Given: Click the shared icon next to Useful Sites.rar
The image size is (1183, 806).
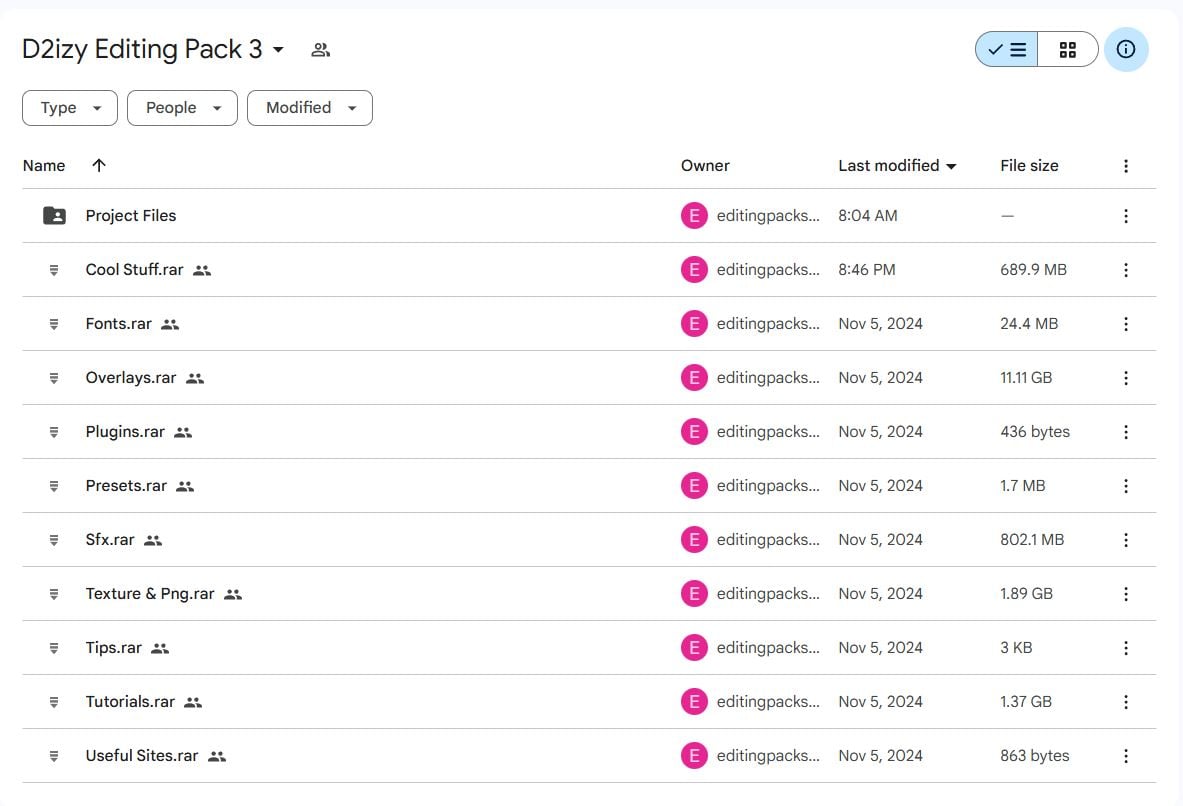Looking at the screenshot, I should [217, 756].
